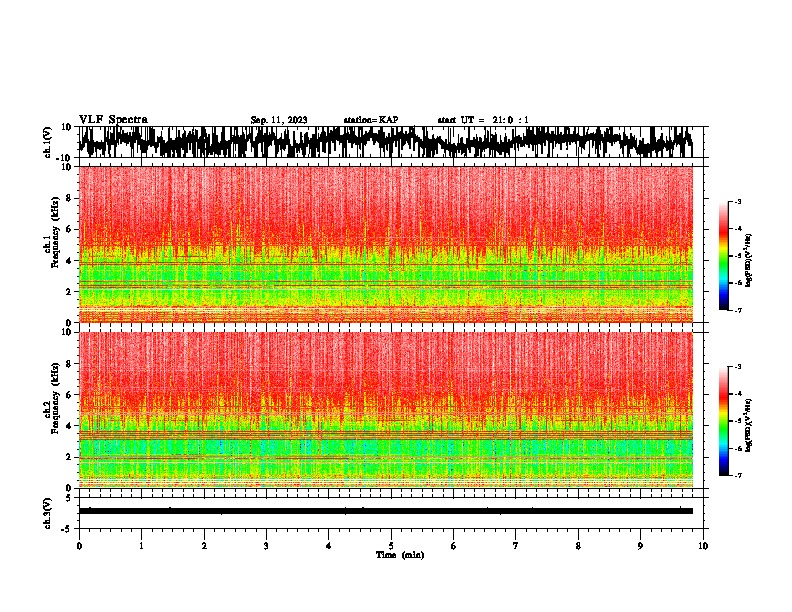Click the "10" tick label ending Time axis

pos(703,546)
